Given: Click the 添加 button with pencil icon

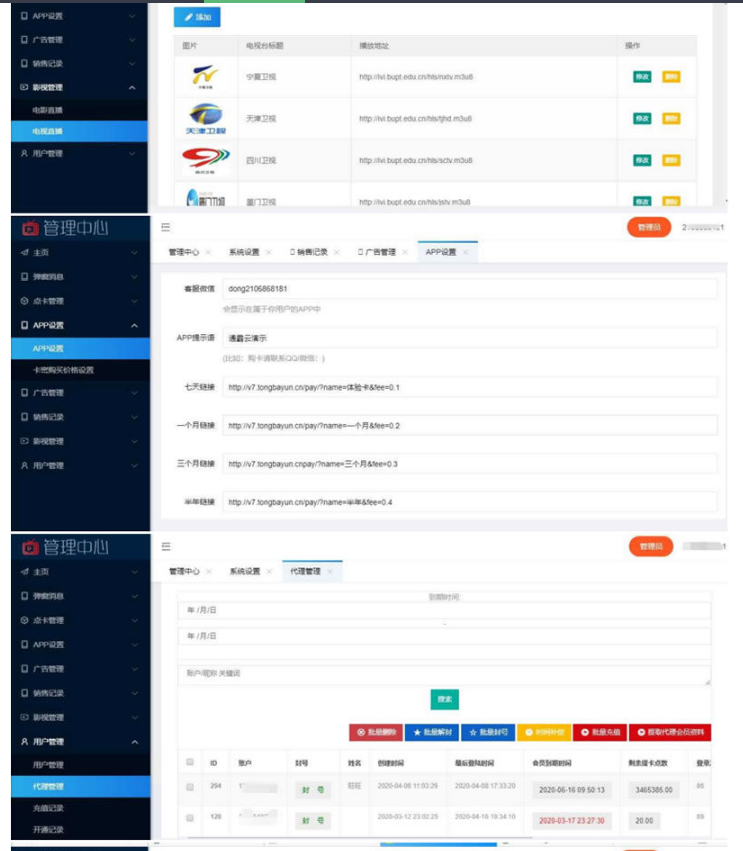Looking at the screenshot, I should 197,17.
